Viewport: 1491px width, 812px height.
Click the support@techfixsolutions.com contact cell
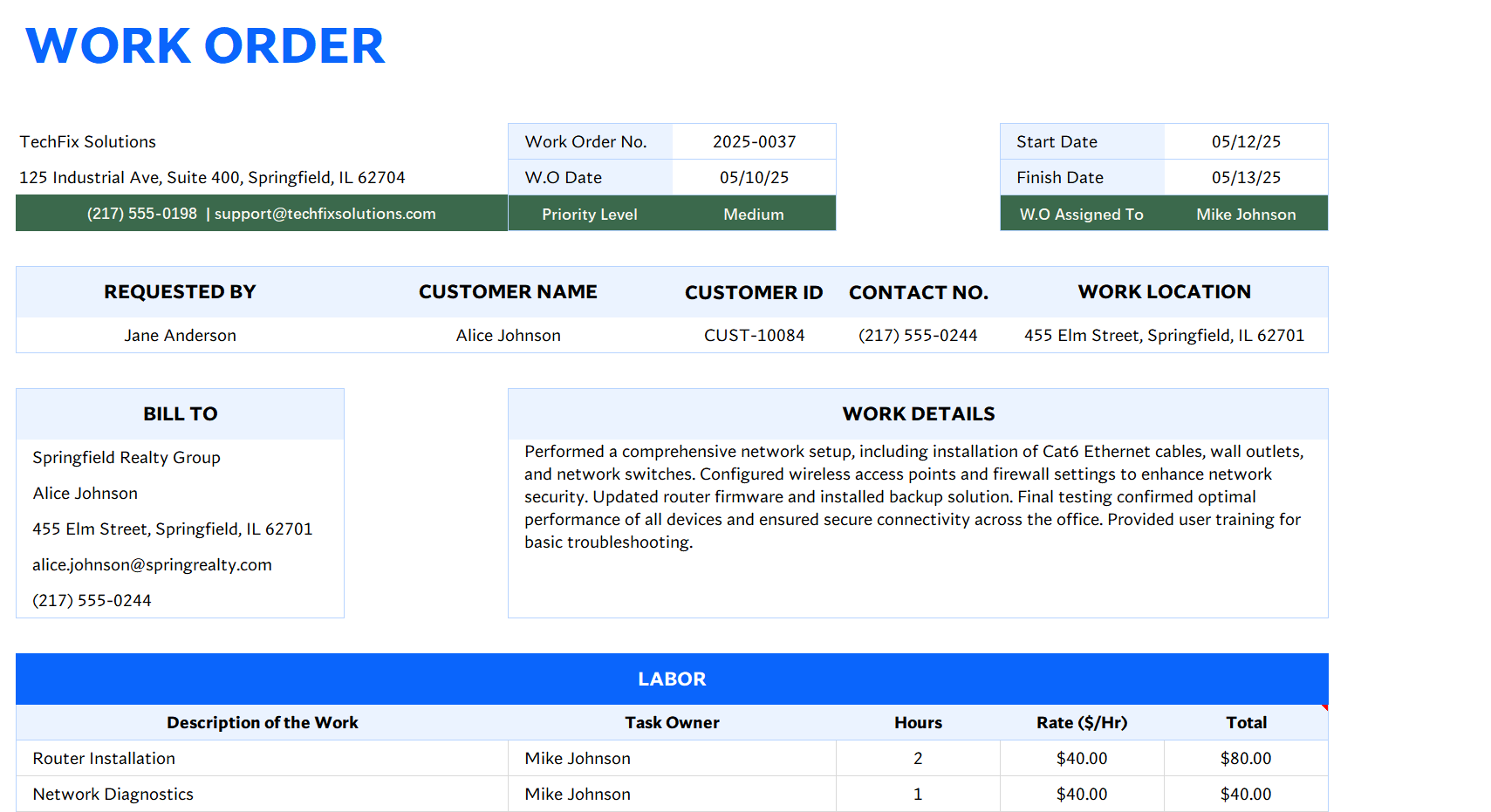(262, 214)
